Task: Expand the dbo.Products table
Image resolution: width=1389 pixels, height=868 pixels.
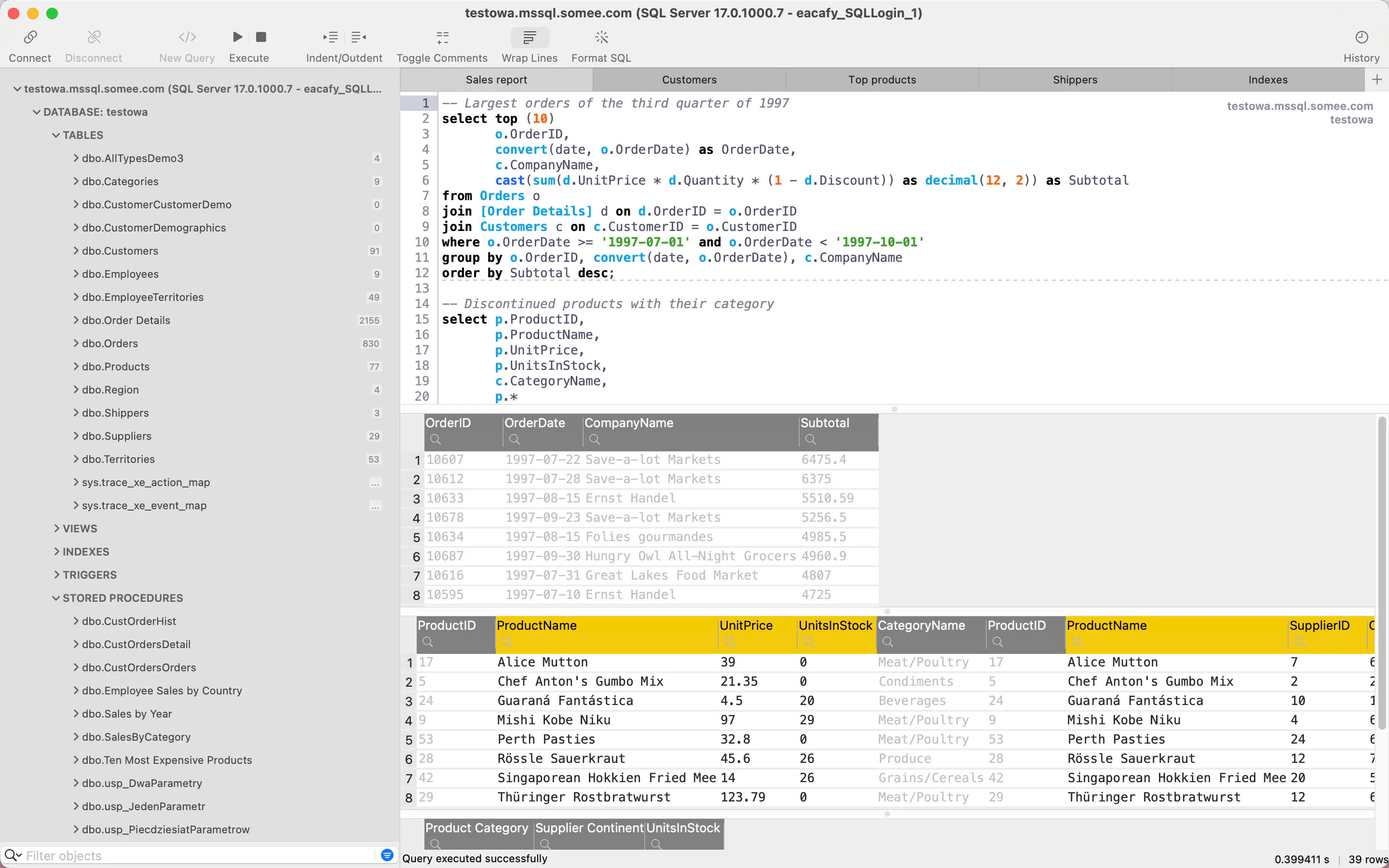Action: click(76, 366)
